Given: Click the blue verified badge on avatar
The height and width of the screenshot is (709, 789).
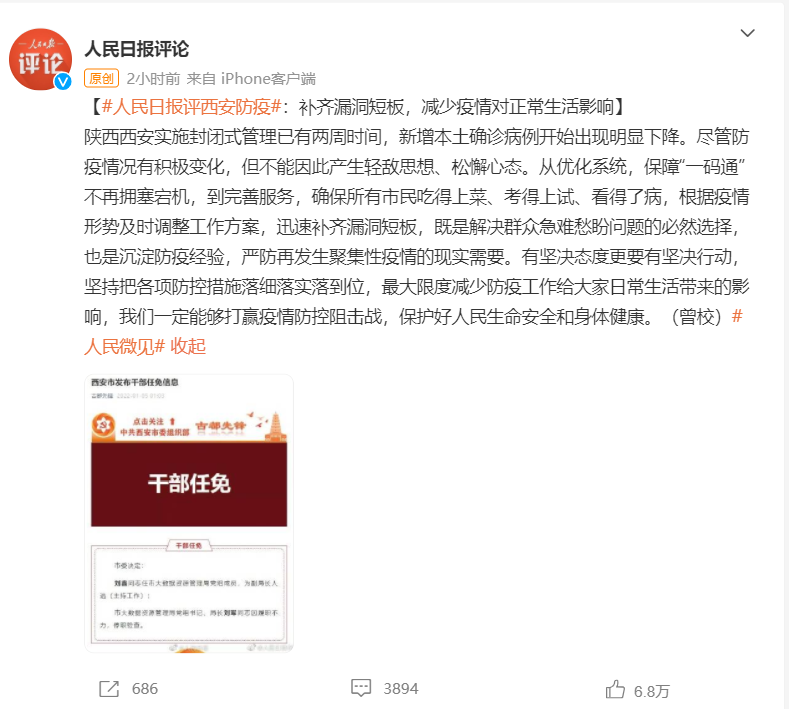Looking at the screenshot, I should coord(63,81).
